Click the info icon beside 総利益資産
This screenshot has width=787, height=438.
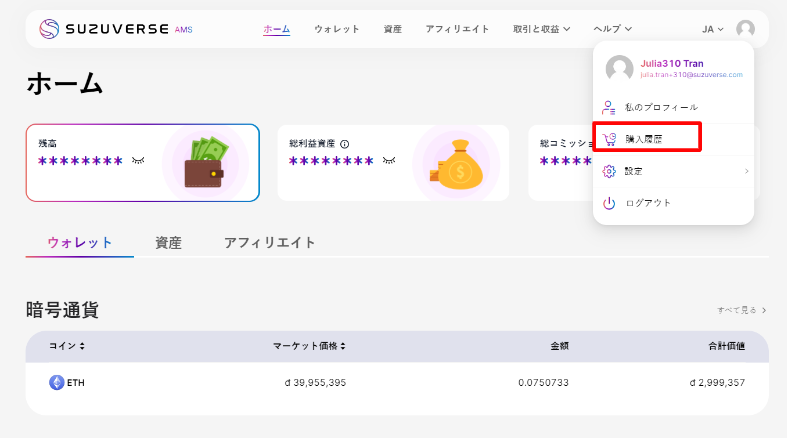coord(344,144)
